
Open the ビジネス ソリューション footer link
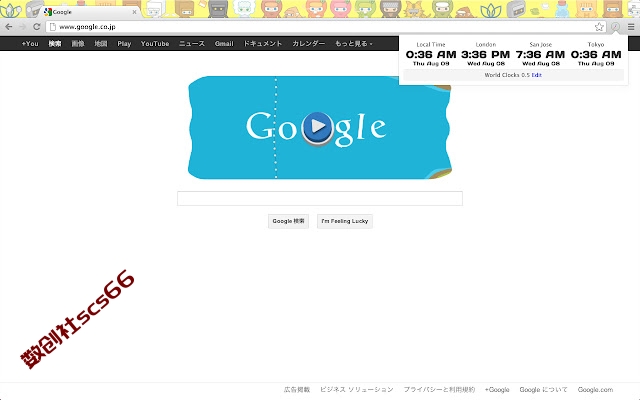357,390
